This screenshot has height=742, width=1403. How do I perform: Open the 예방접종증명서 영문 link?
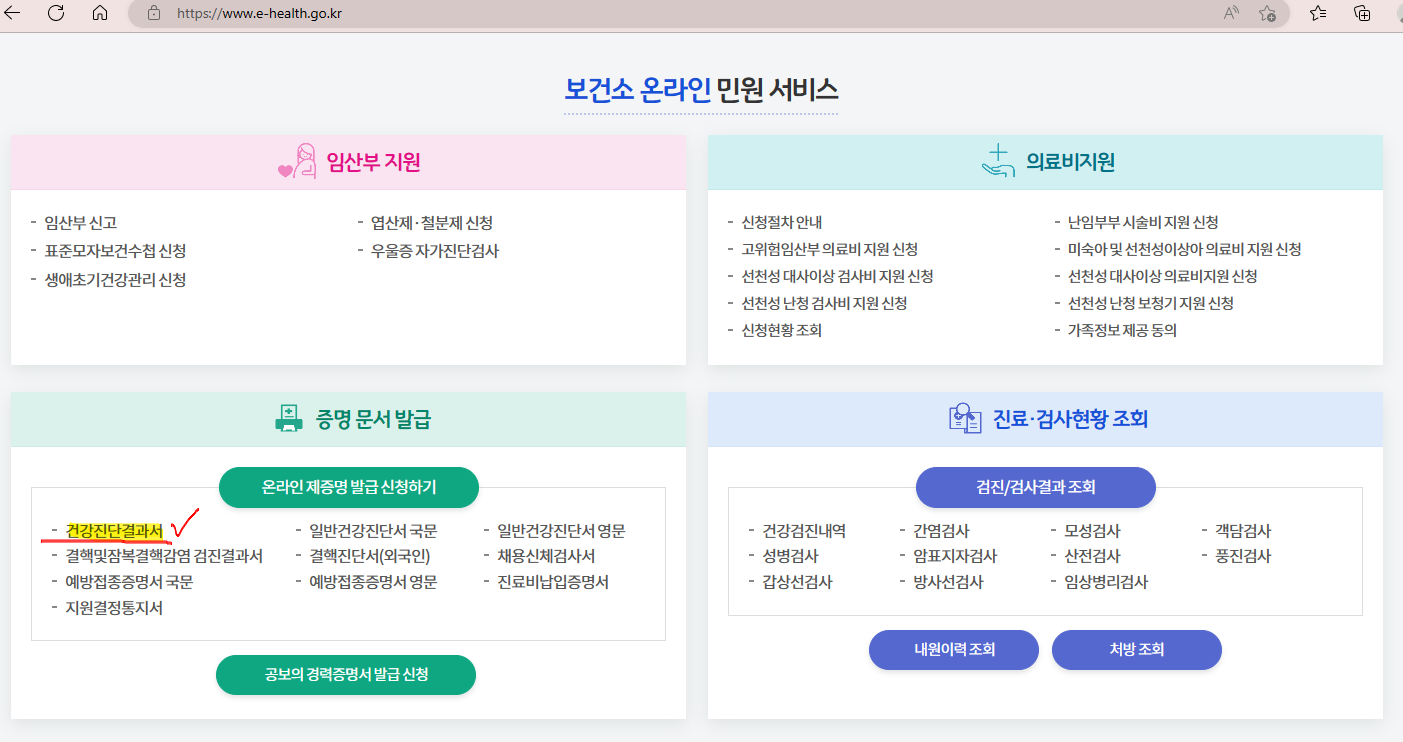(x=373, y=582)
